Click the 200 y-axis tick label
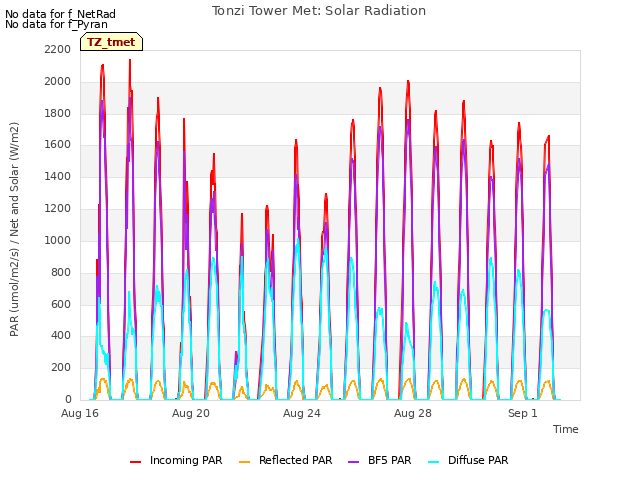This screenshot has width=640, height=480. tap(61, 368)
